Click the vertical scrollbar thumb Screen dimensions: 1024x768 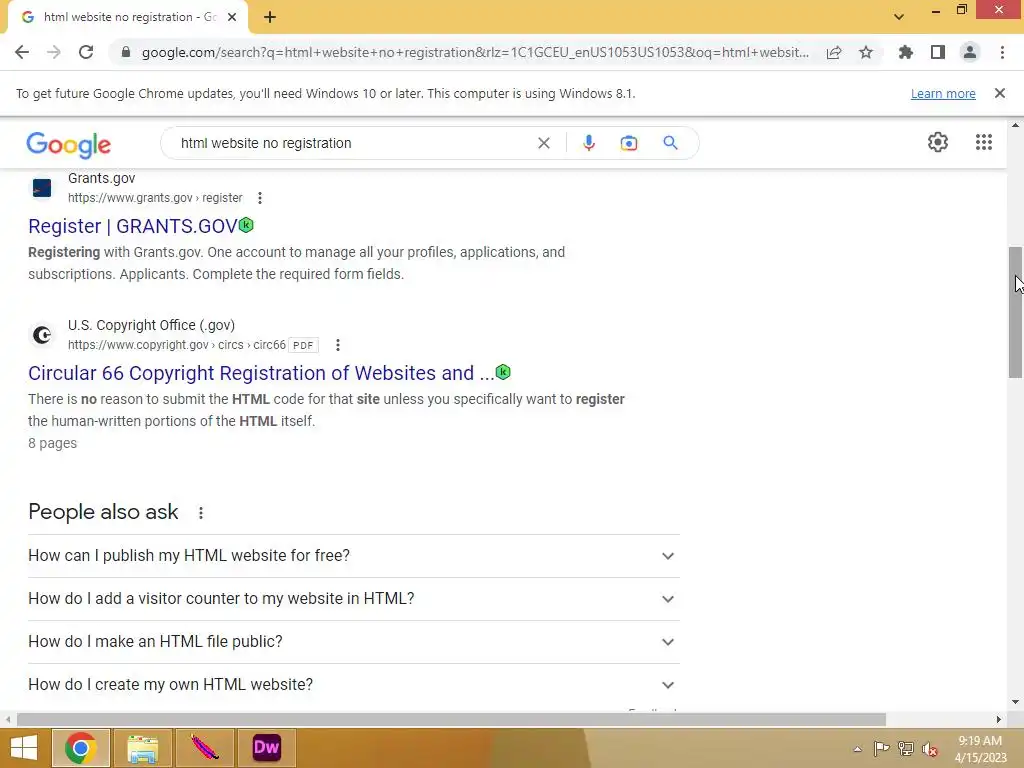pyautogui.click(x=1015, y=312)
